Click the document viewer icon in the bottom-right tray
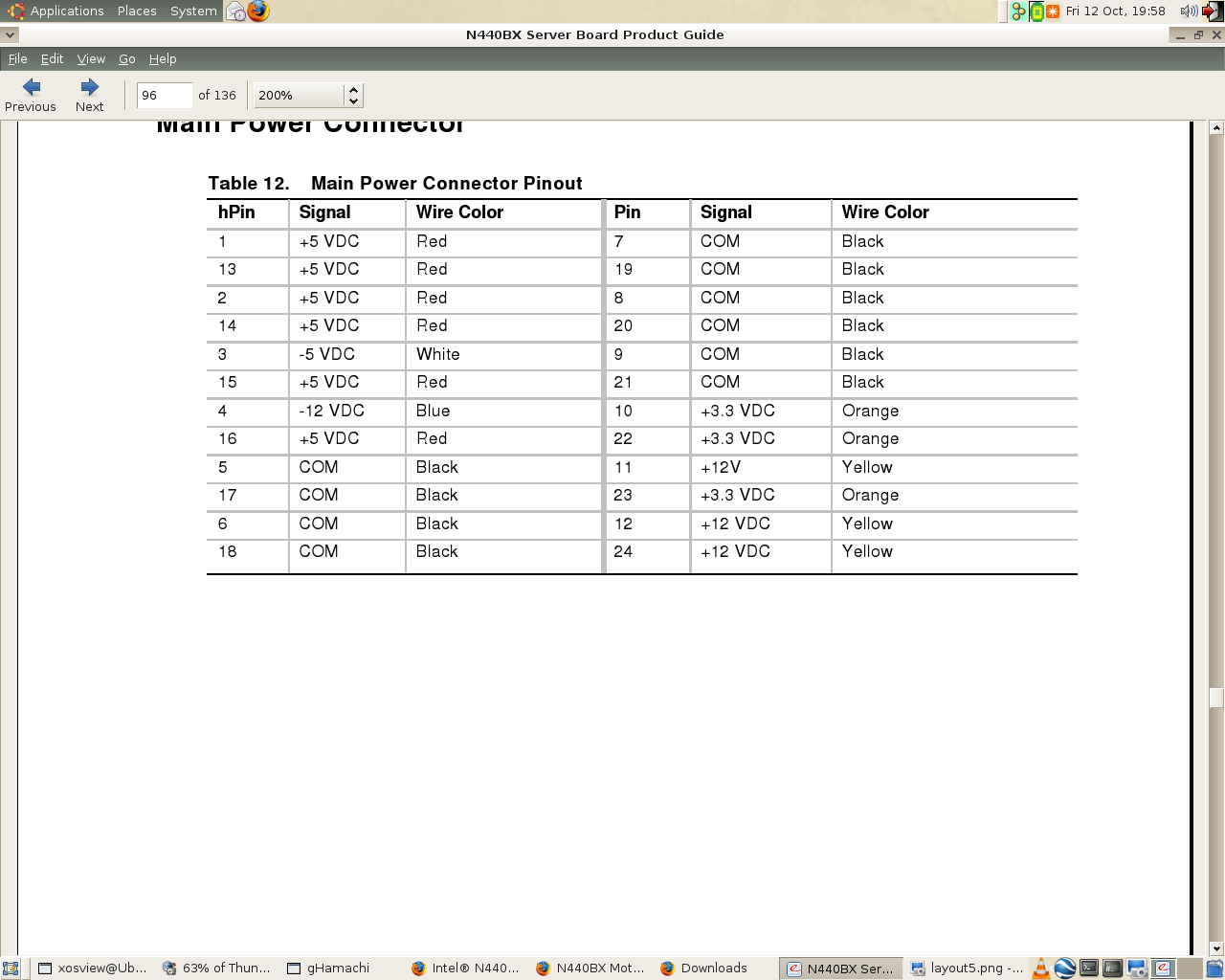 (1163, 969)
